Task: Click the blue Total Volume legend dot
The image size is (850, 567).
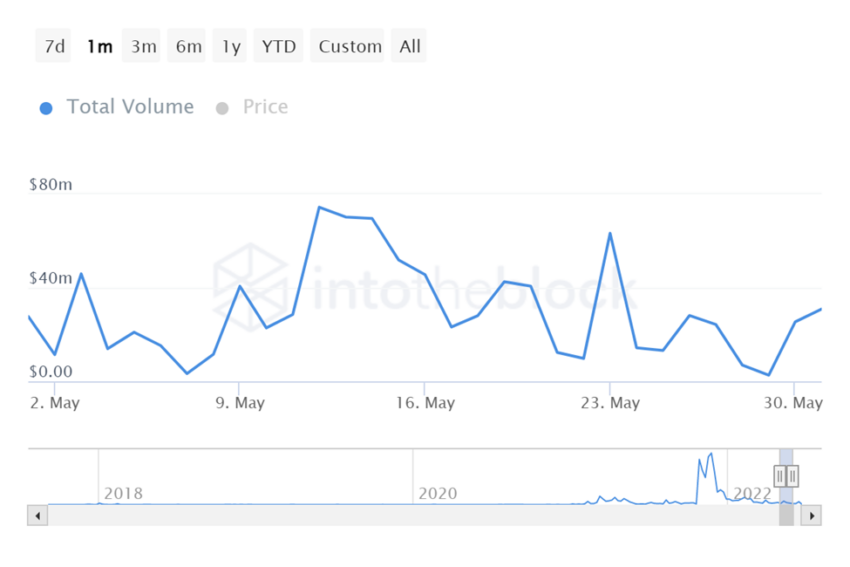Action: (x=46, y=108)
